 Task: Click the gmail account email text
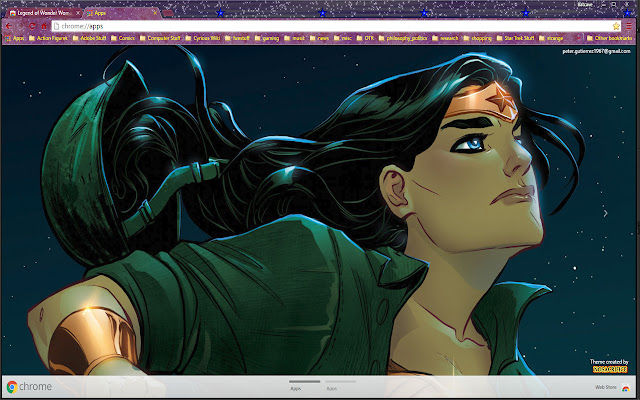(x=596, y=51)
